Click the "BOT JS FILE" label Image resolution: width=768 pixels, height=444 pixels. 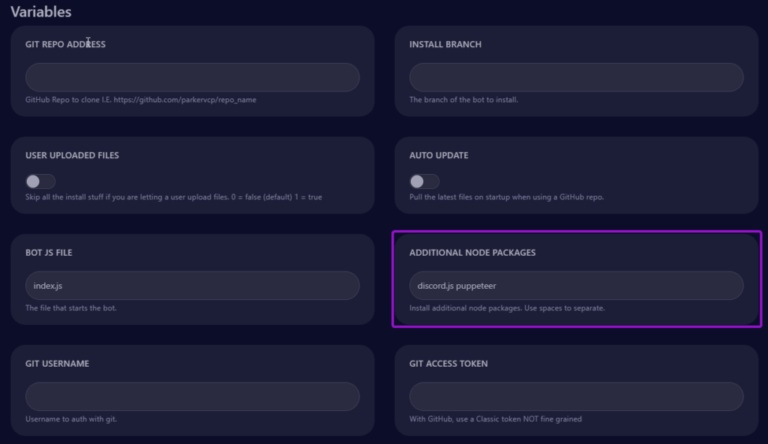pos(49,253)
